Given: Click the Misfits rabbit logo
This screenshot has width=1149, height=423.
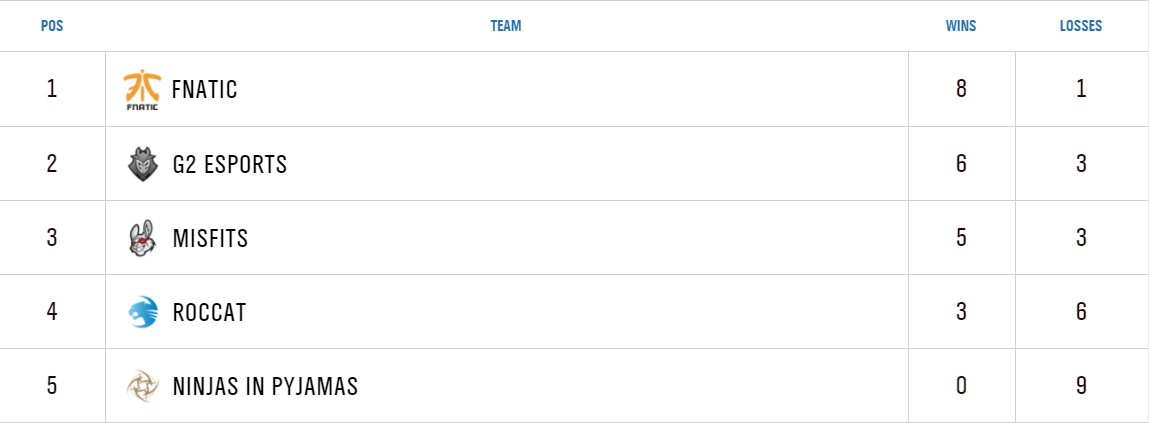Looking at the screenshot, I should click(142, 238).
